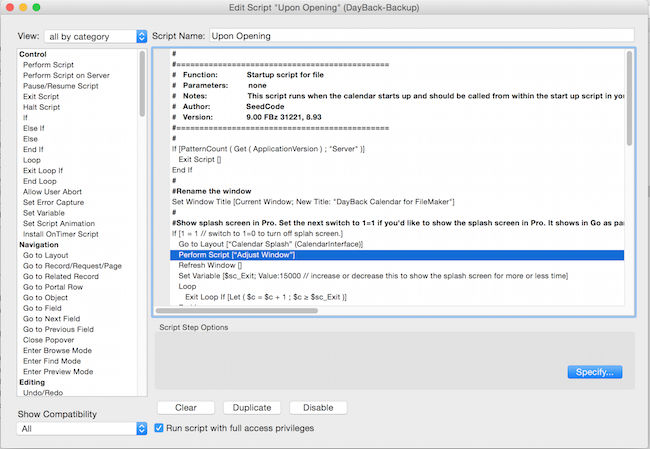This screenshot has width=650, height=449.
Task: Select 'Perform Script' in the steps list
Action: coord(48,65)
